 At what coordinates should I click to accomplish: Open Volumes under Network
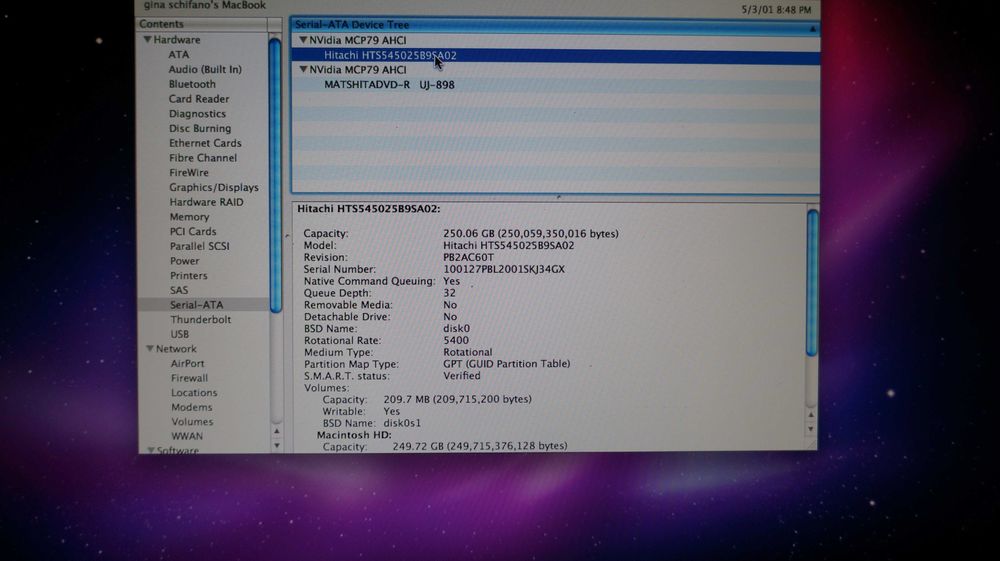(x=192, y=422)
